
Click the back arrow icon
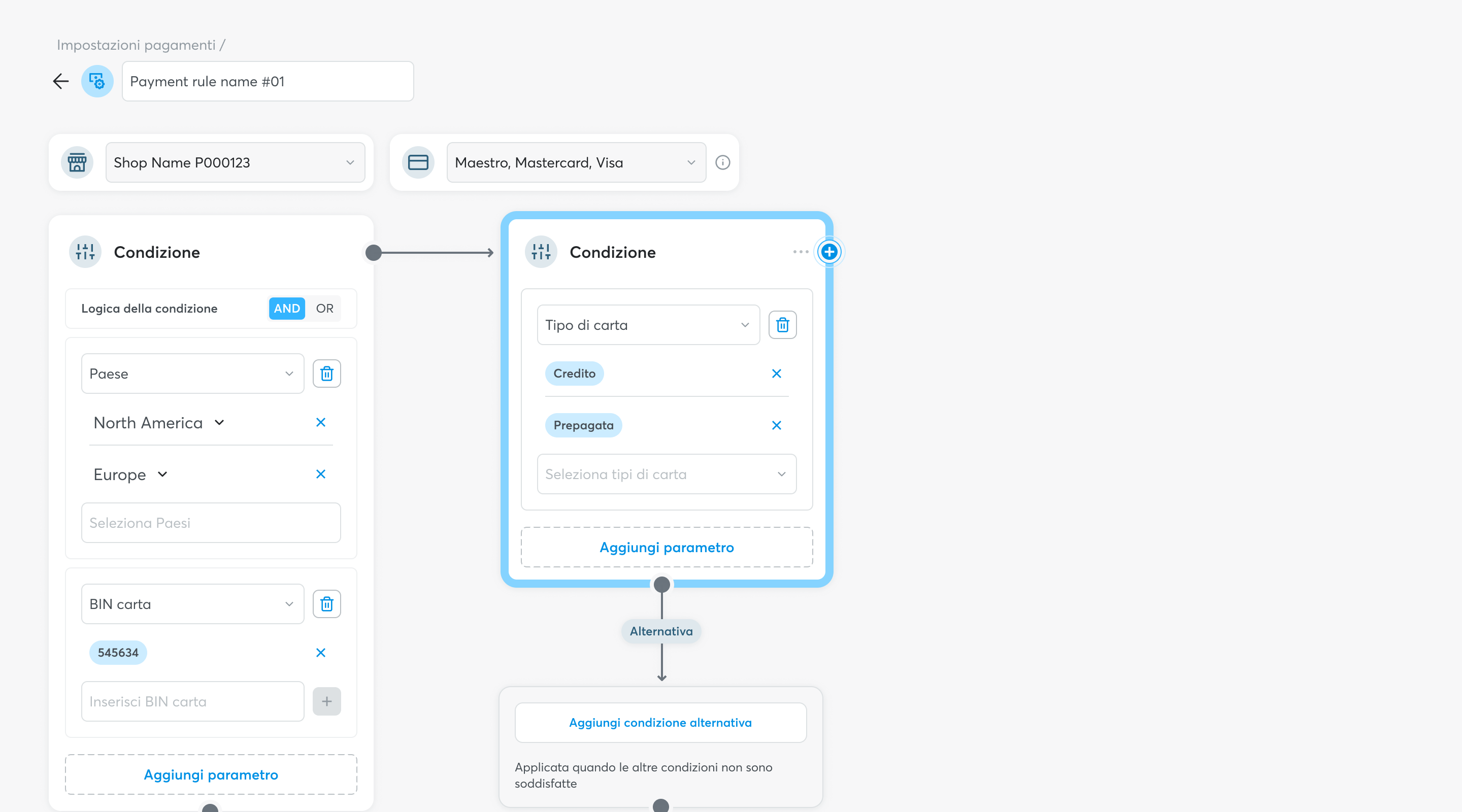pos(61,81)
